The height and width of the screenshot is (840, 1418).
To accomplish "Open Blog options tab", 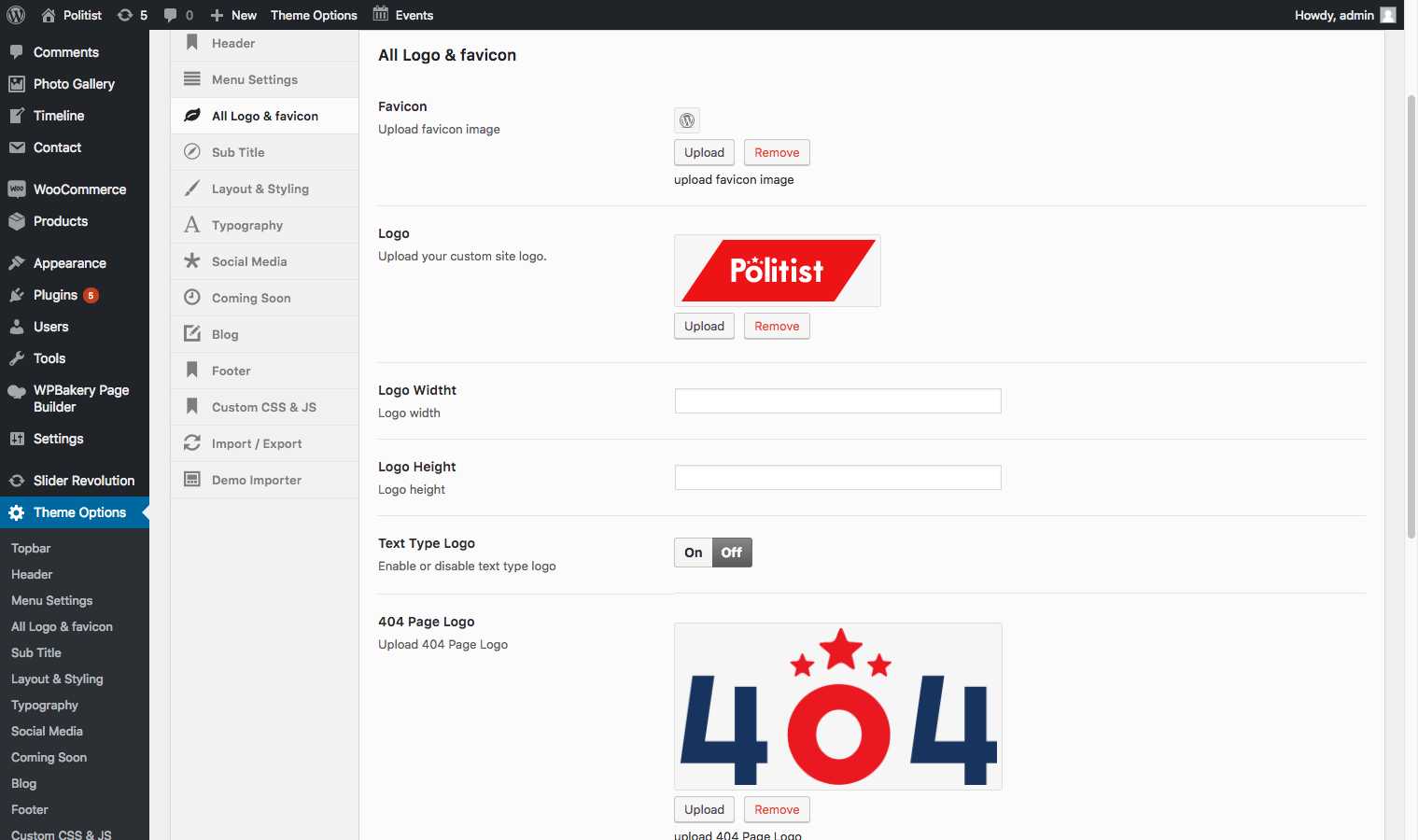I will click(x=264, y=334).
